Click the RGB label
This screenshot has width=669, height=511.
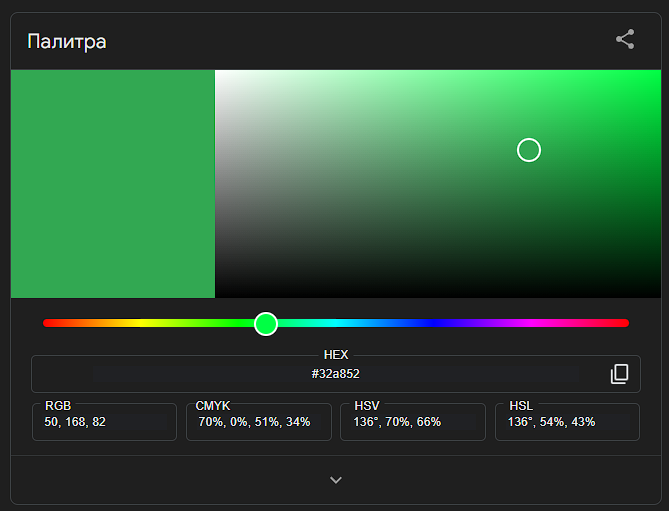(x=58, y=406)
